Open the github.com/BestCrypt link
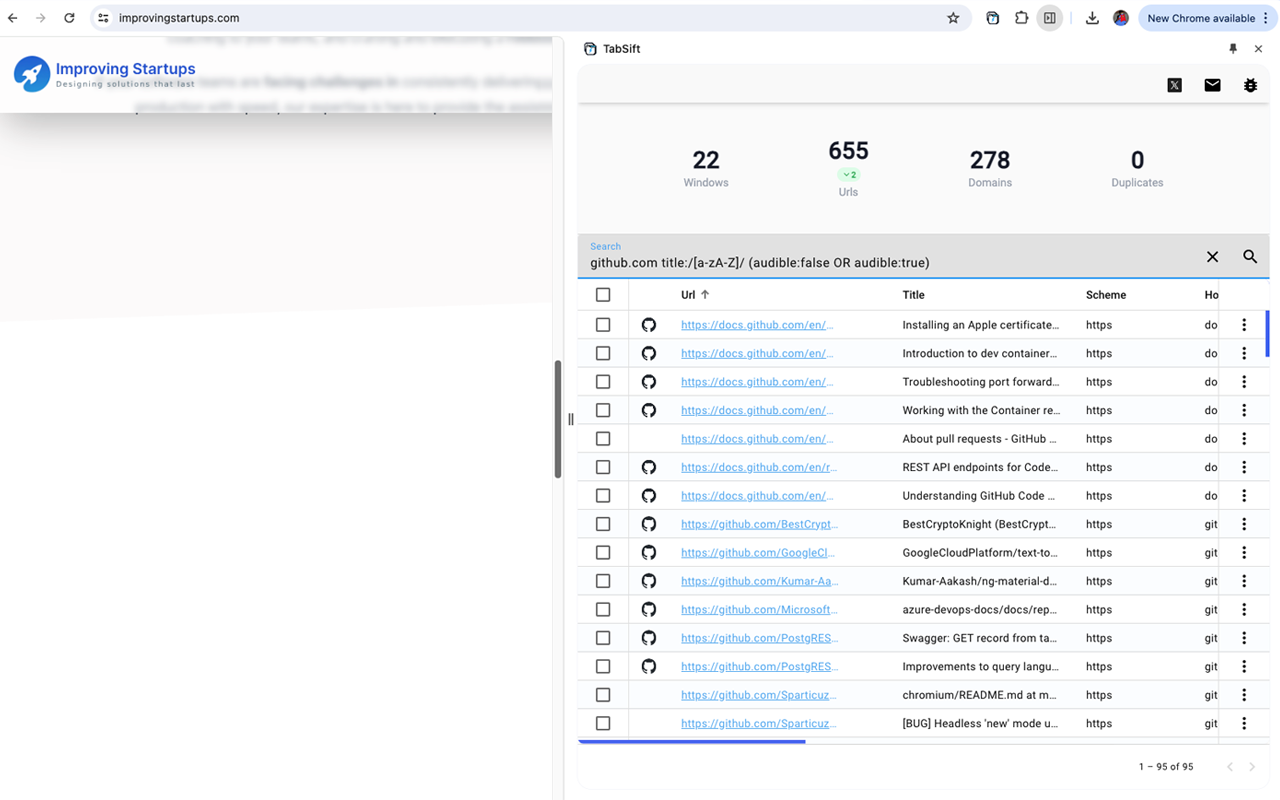Viewport: 1280px width, 800px height. [759, 524]
